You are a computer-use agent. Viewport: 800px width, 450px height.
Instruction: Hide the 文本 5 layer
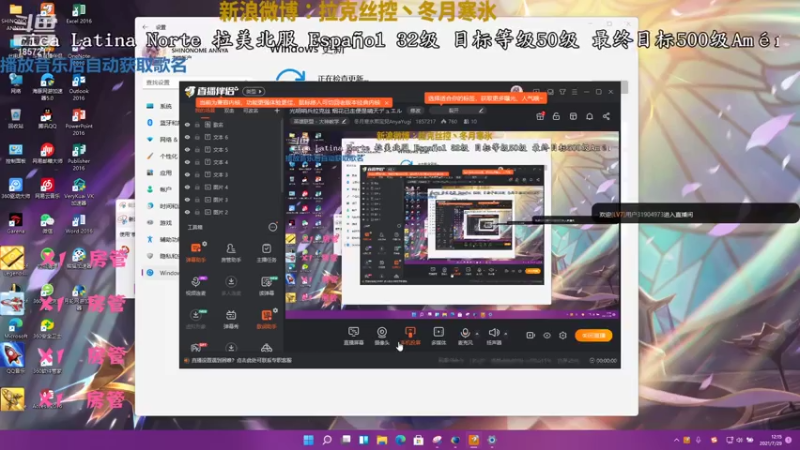(x=187, y=149)
